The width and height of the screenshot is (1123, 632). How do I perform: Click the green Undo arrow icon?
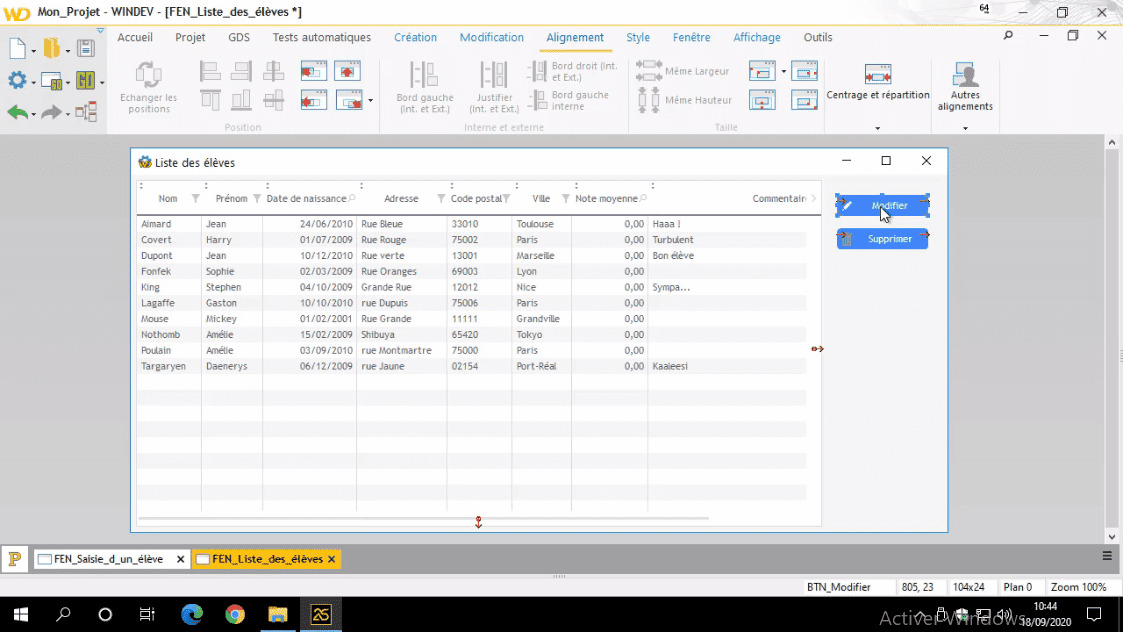point(18,112)
